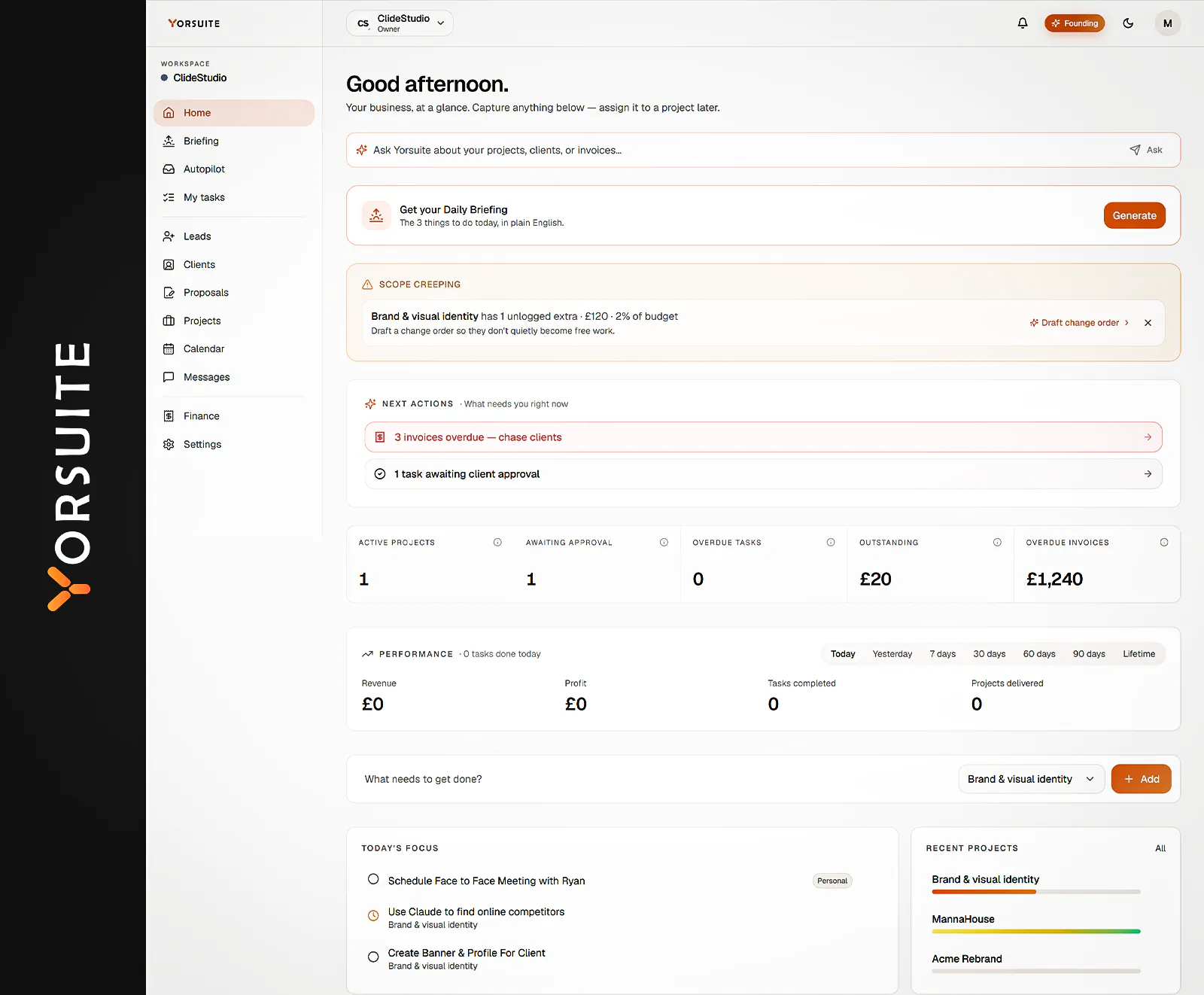Click the Add task button

click(1142, 779)
